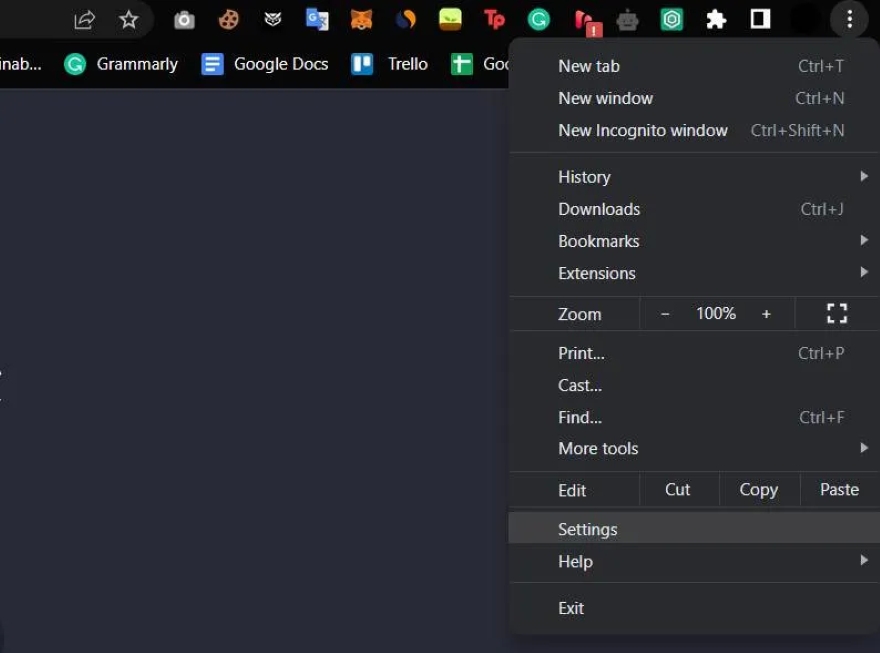
Task: Choose New Incognito window
Action: [x=643, y=131]
